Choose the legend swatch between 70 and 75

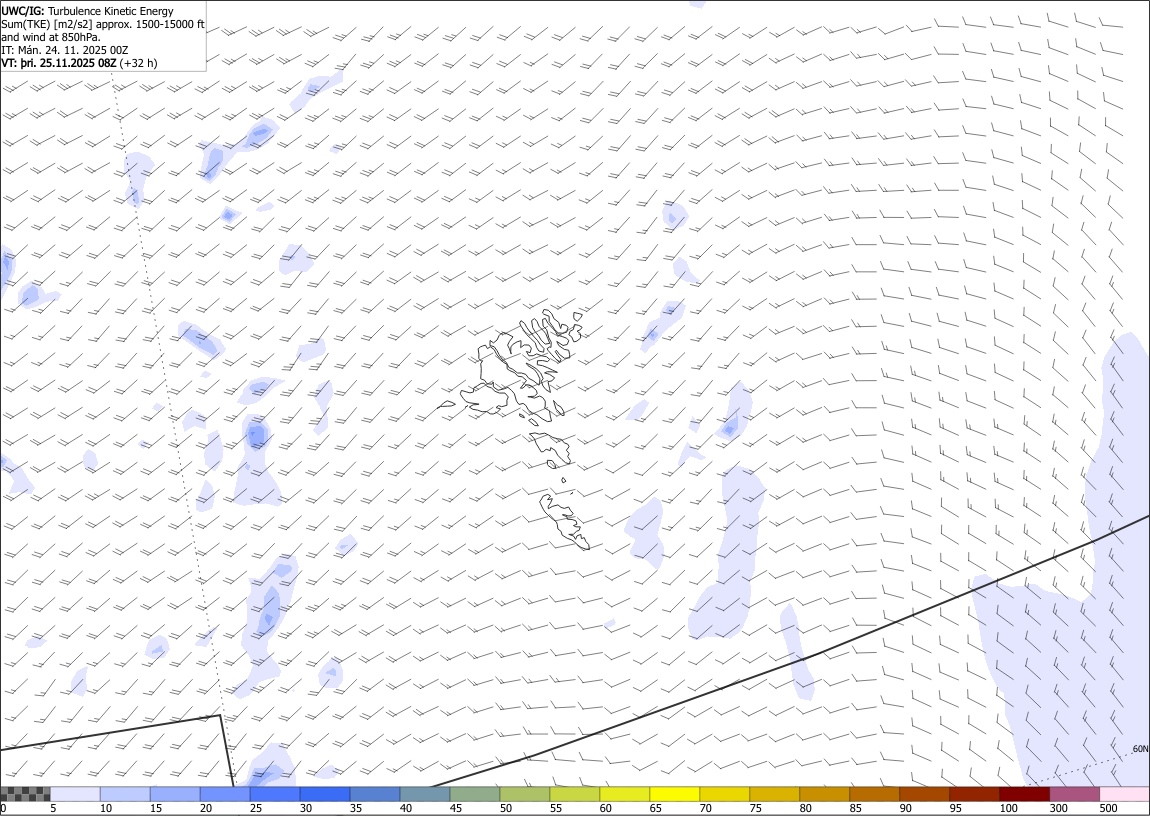[x=724, y=794]
